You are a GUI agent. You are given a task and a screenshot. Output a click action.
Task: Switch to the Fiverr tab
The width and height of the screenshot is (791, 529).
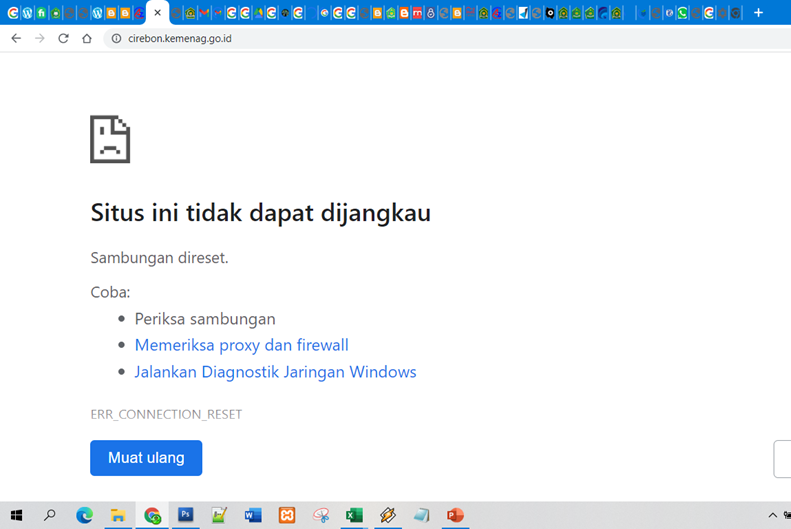coord(41,13)
